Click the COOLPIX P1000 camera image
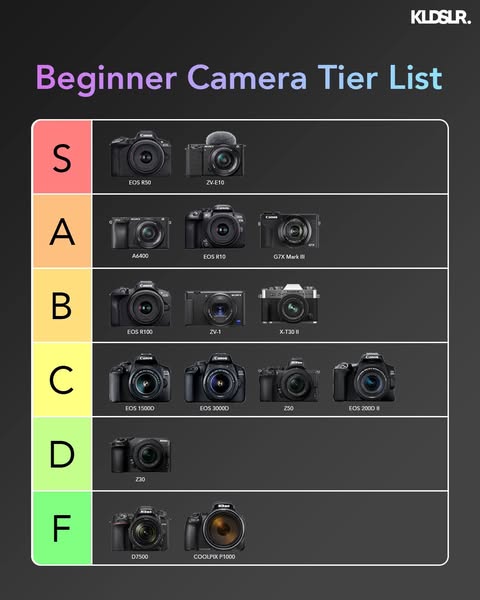This screenshot has height=600, width=480. [215, 527]
